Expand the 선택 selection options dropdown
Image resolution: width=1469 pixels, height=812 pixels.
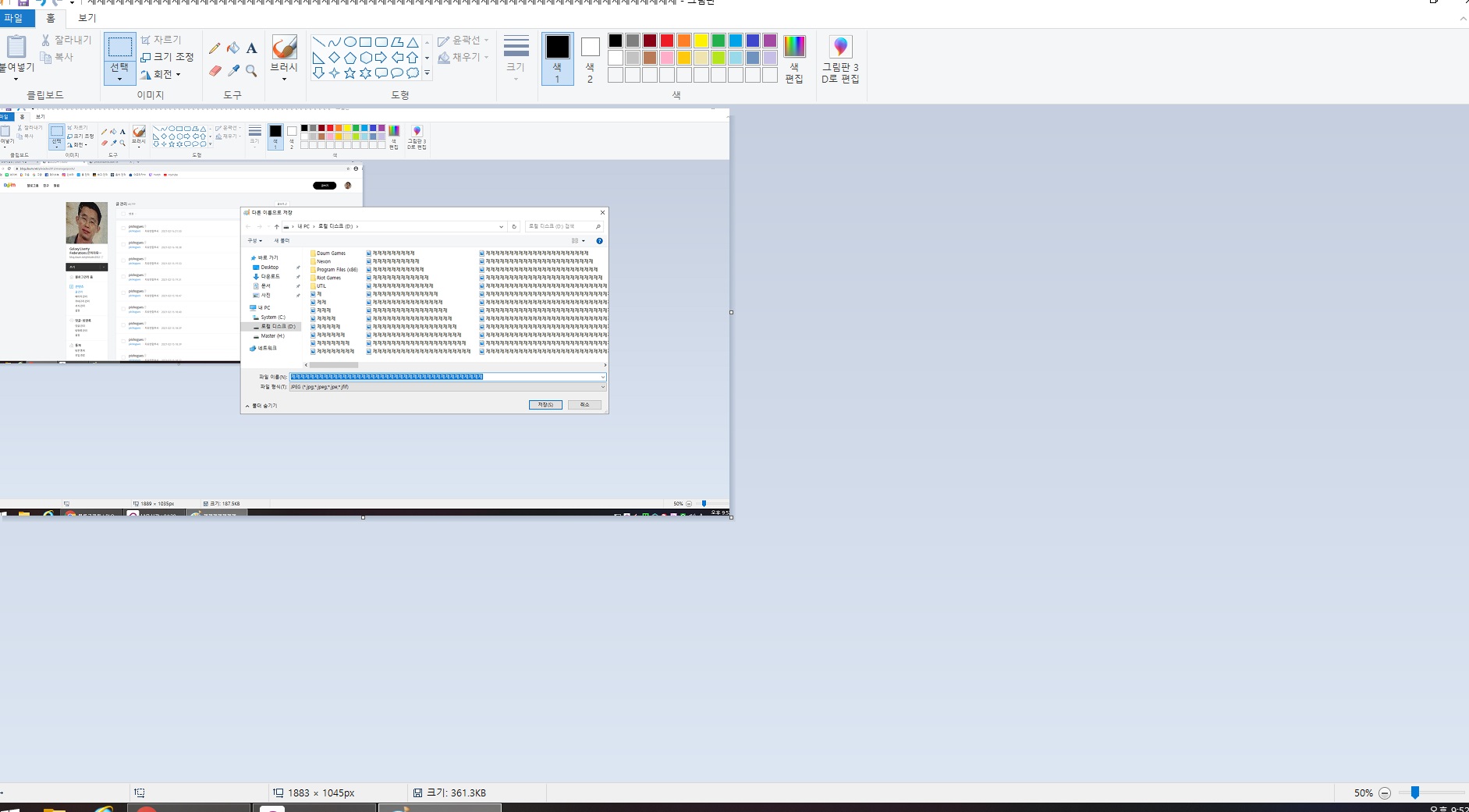coord(119,79)
